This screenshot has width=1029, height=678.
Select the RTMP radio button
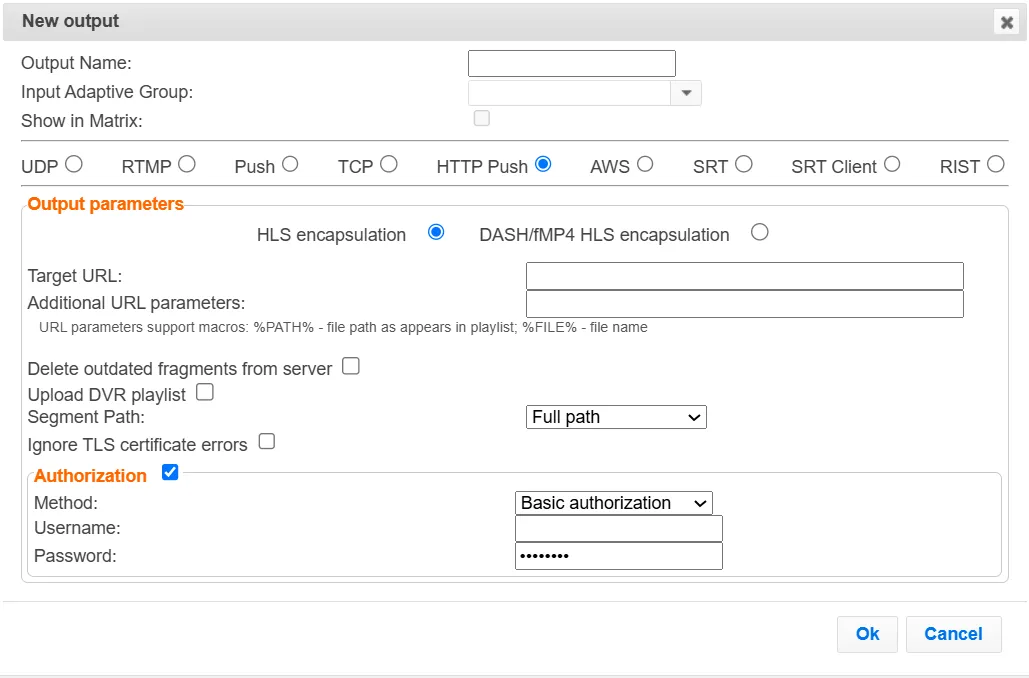coord(186,164)
